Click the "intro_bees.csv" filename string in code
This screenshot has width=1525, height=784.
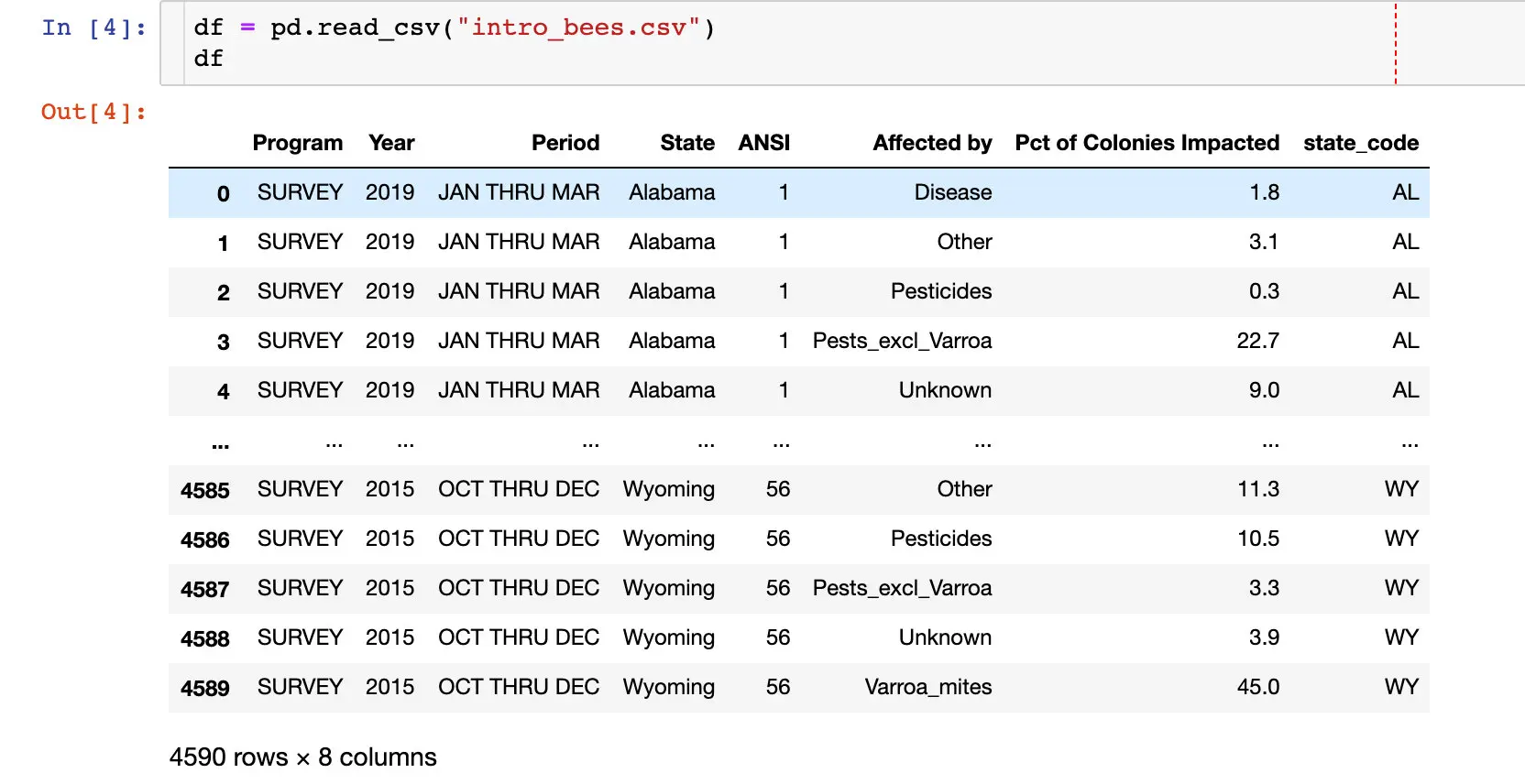click(578, 27)
